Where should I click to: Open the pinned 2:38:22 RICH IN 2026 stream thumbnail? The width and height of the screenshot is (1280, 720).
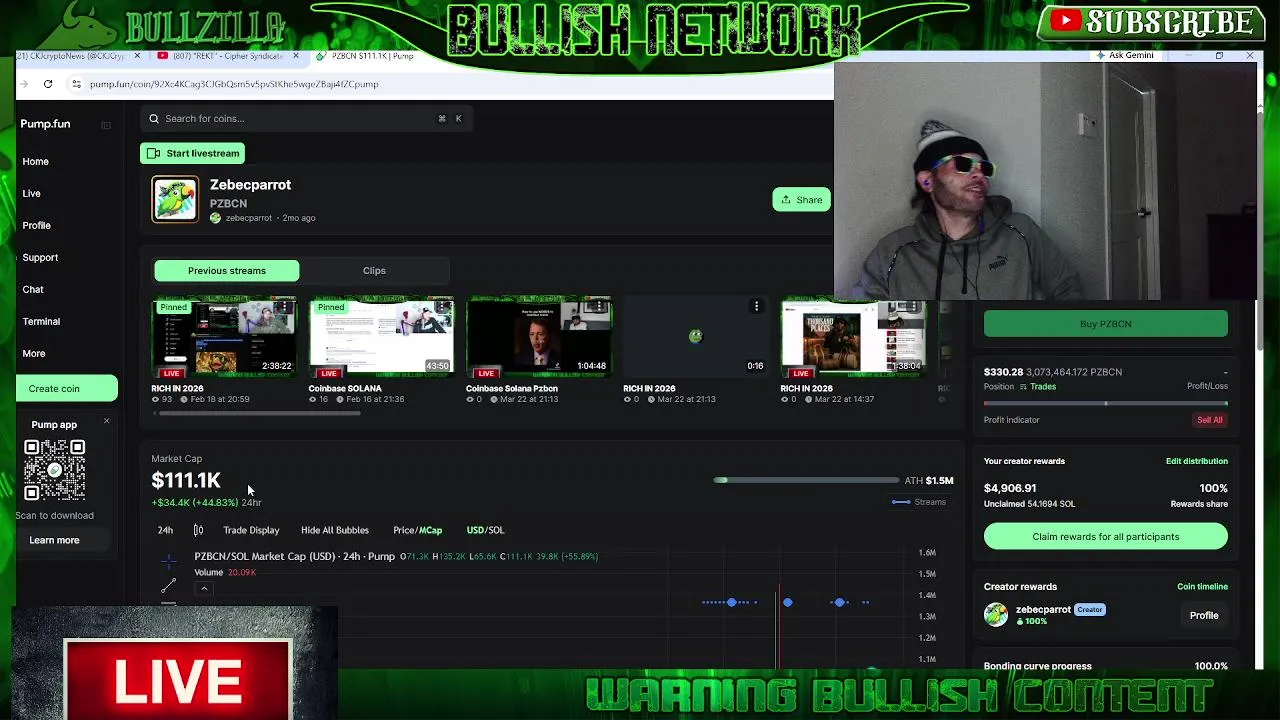(224, 338)
